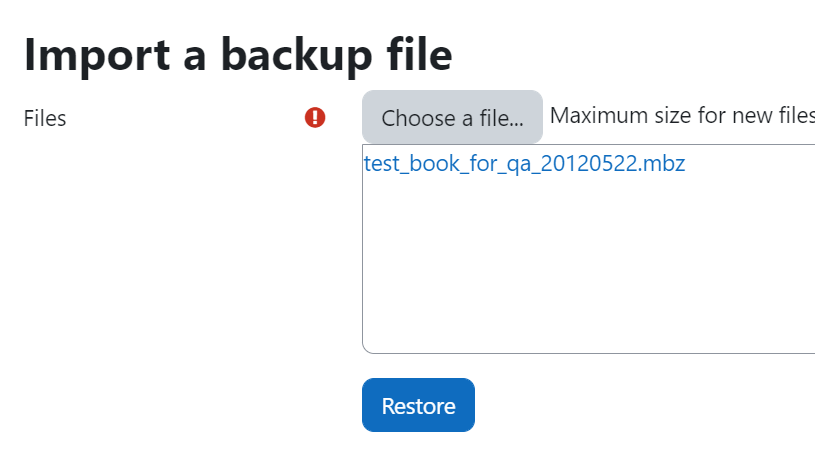The image size is (815, 452).
Task: Click the blank space below the uploaded file
Action: (588, 265)
